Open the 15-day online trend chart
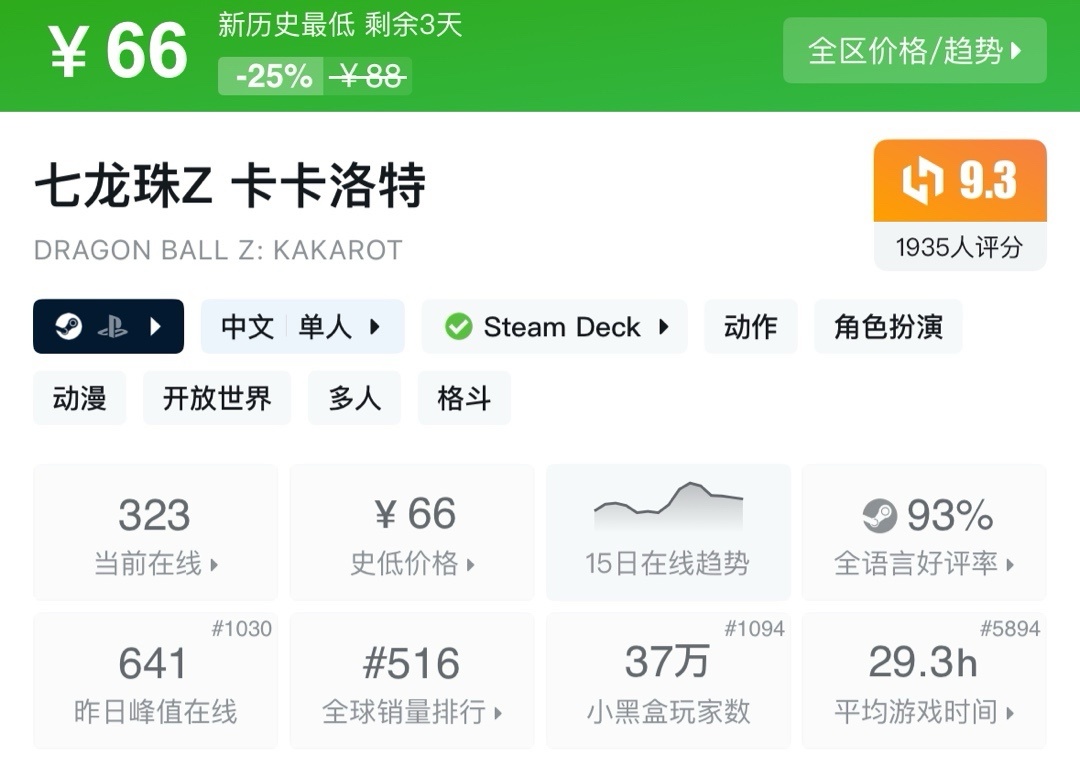 tap(667, 532)
